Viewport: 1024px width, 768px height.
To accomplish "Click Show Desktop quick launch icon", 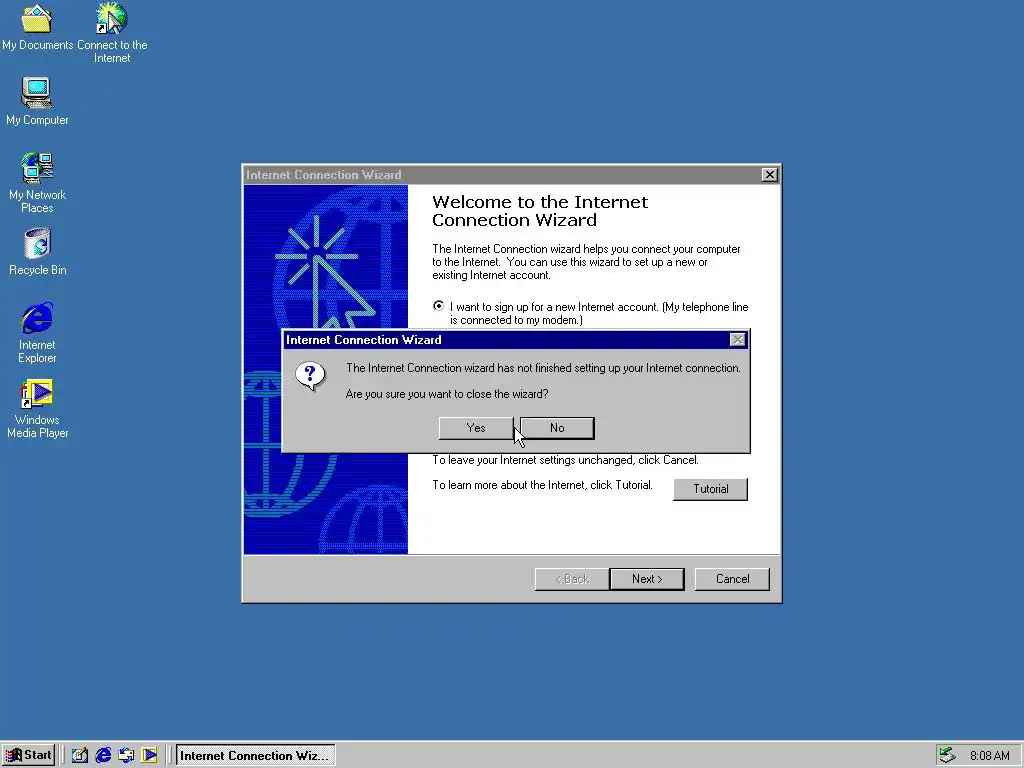I will tap(80, 756).
